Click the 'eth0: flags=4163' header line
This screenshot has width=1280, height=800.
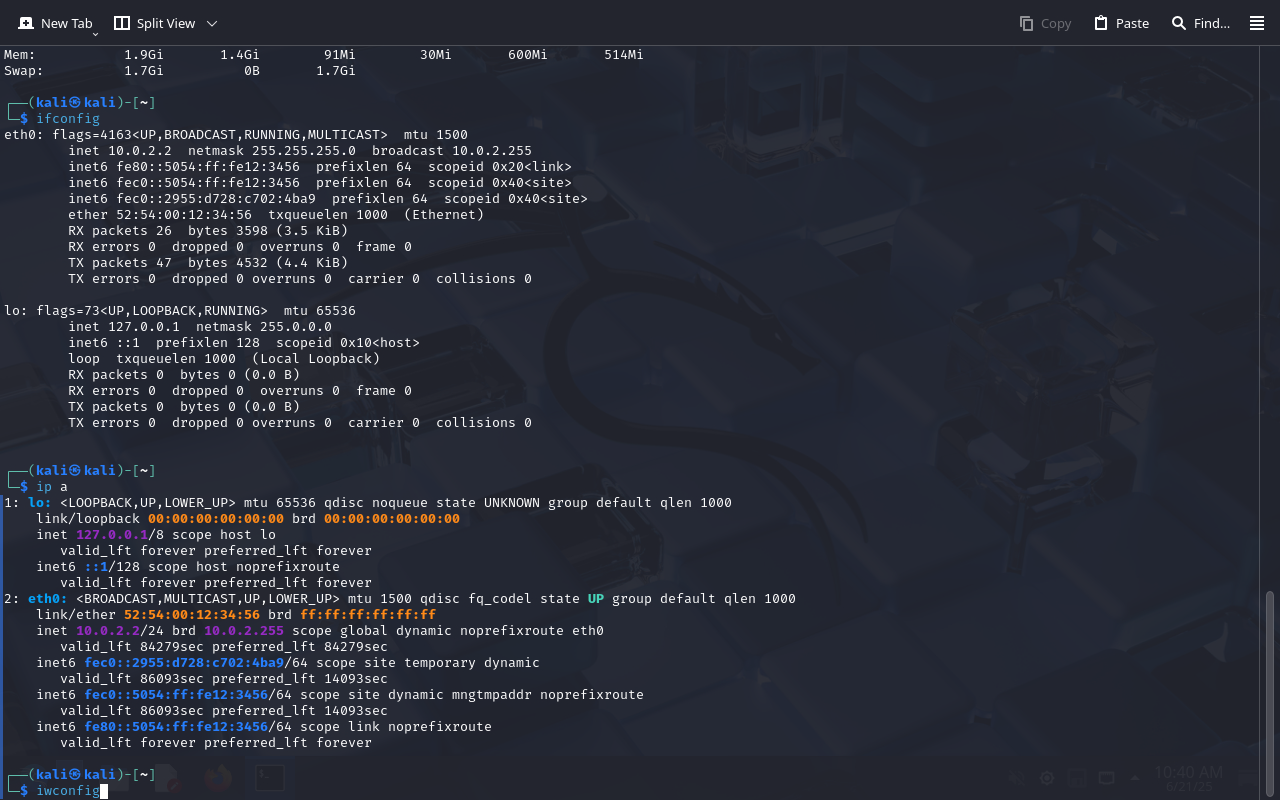coord(236,135)
